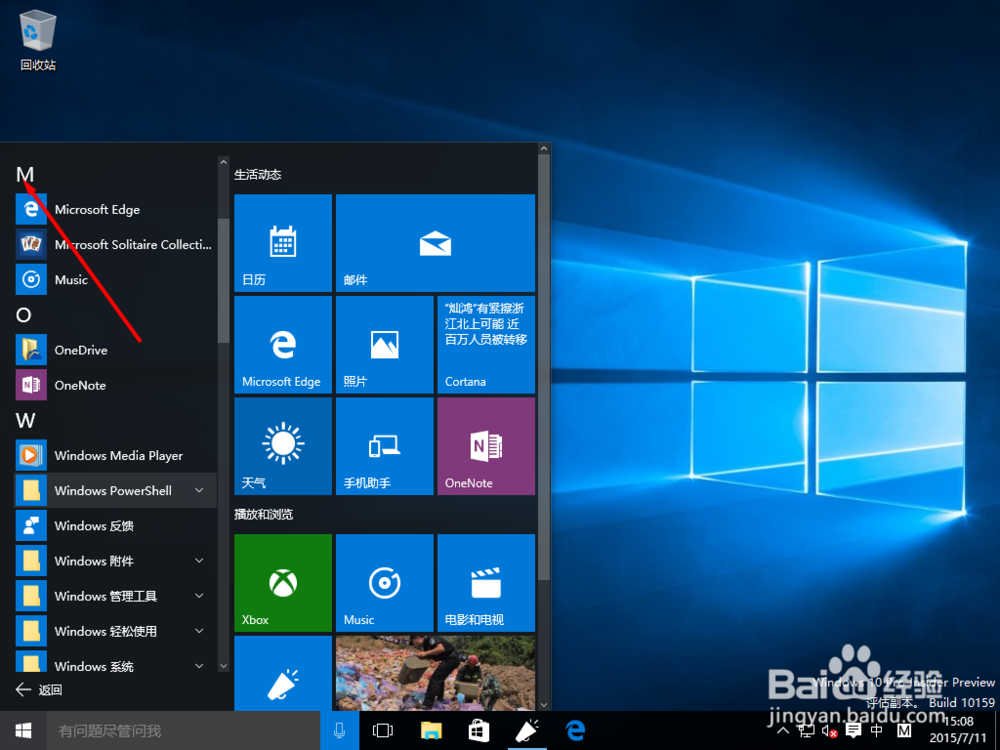Launch OneNote from the app list
1000x750 pixels.
pos(115,385)
